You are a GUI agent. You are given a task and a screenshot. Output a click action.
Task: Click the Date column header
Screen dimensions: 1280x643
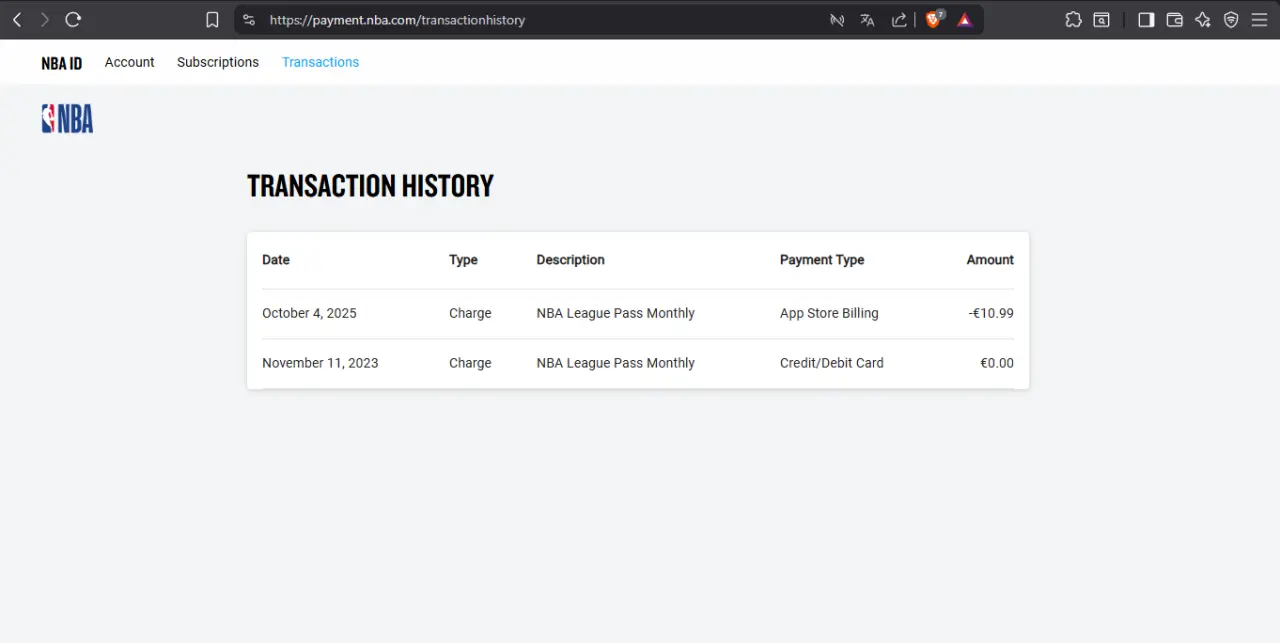(x=276, y=259)
